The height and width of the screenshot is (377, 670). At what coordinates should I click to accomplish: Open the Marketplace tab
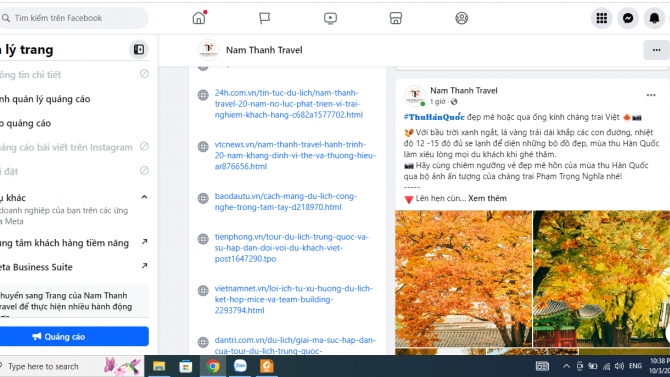point(396,18)
